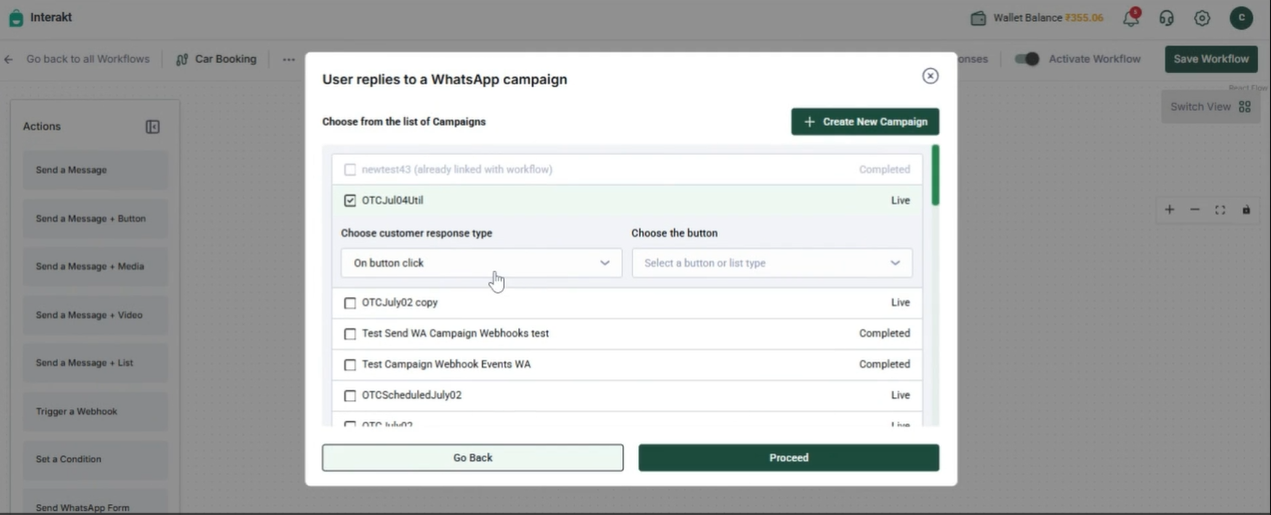Select the OTCJuly02 copy campaign checkbox
Viewport: 1271px width, 515px height.
click(x=350, y=303)
